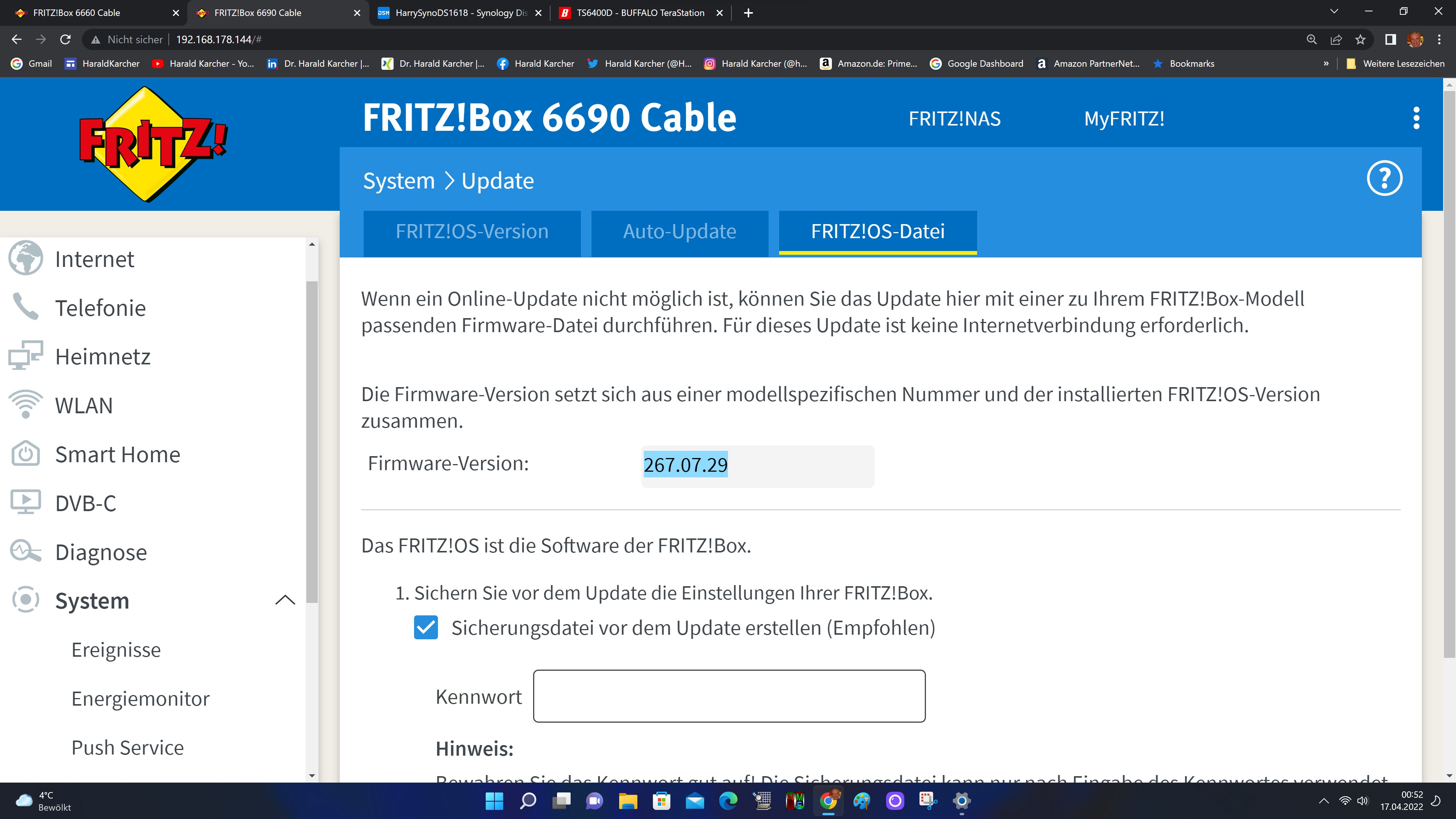Switch to the FRITZ!OS-Version tab
The width and height of the screenshot is (1456, 819).
pos(471,232)
